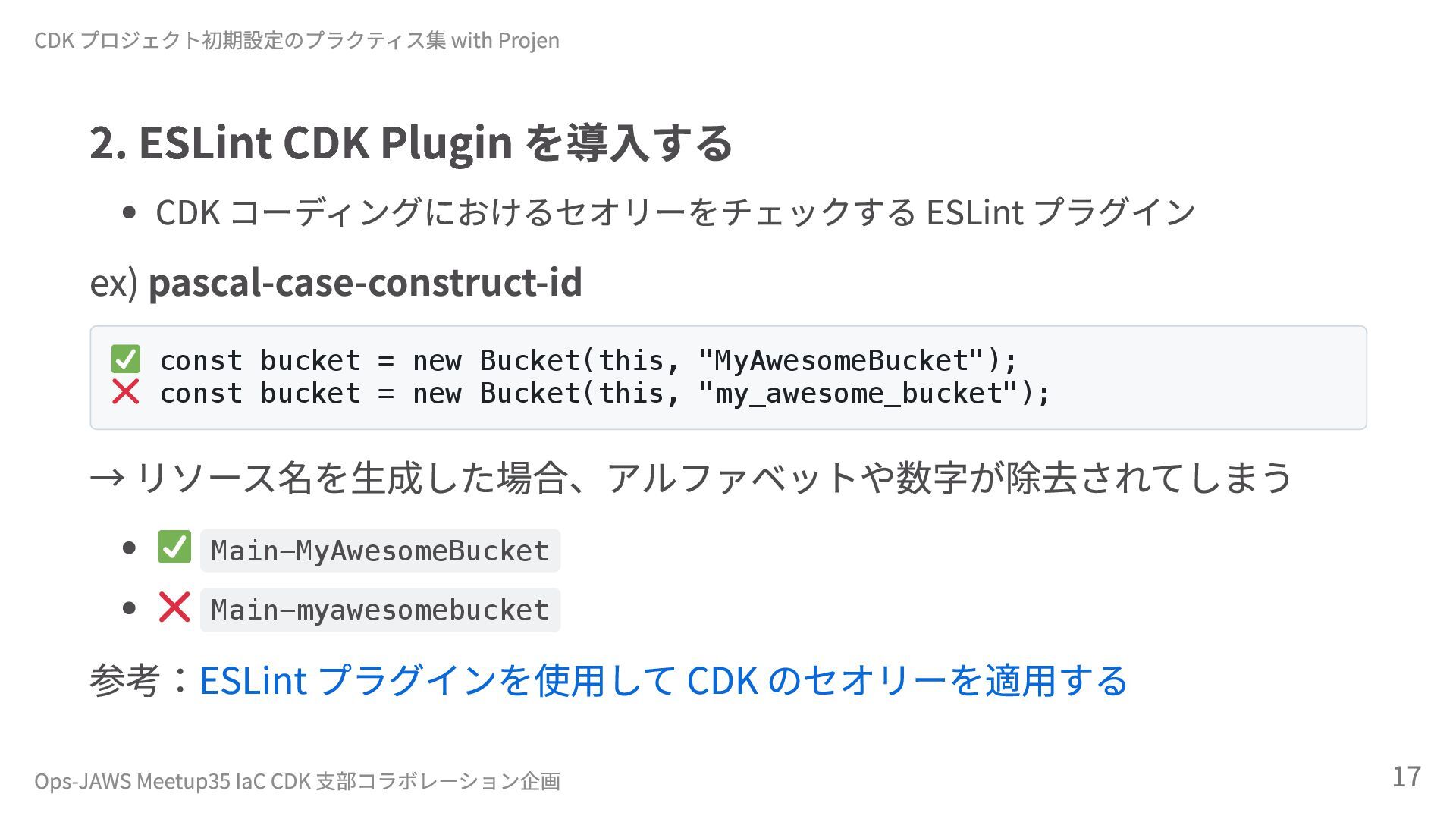Click the slide page number 17

(x=1406, y=777)
